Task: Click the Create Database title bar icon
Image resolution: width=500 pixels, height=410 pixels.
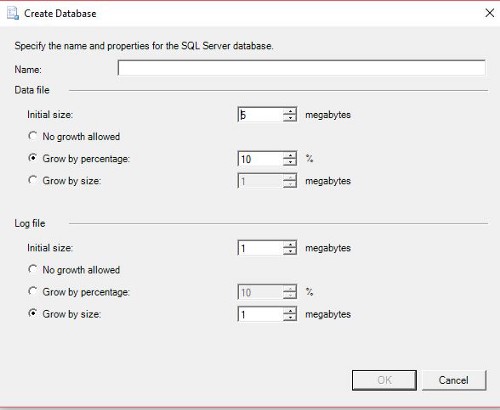Action: pos(13,13)
